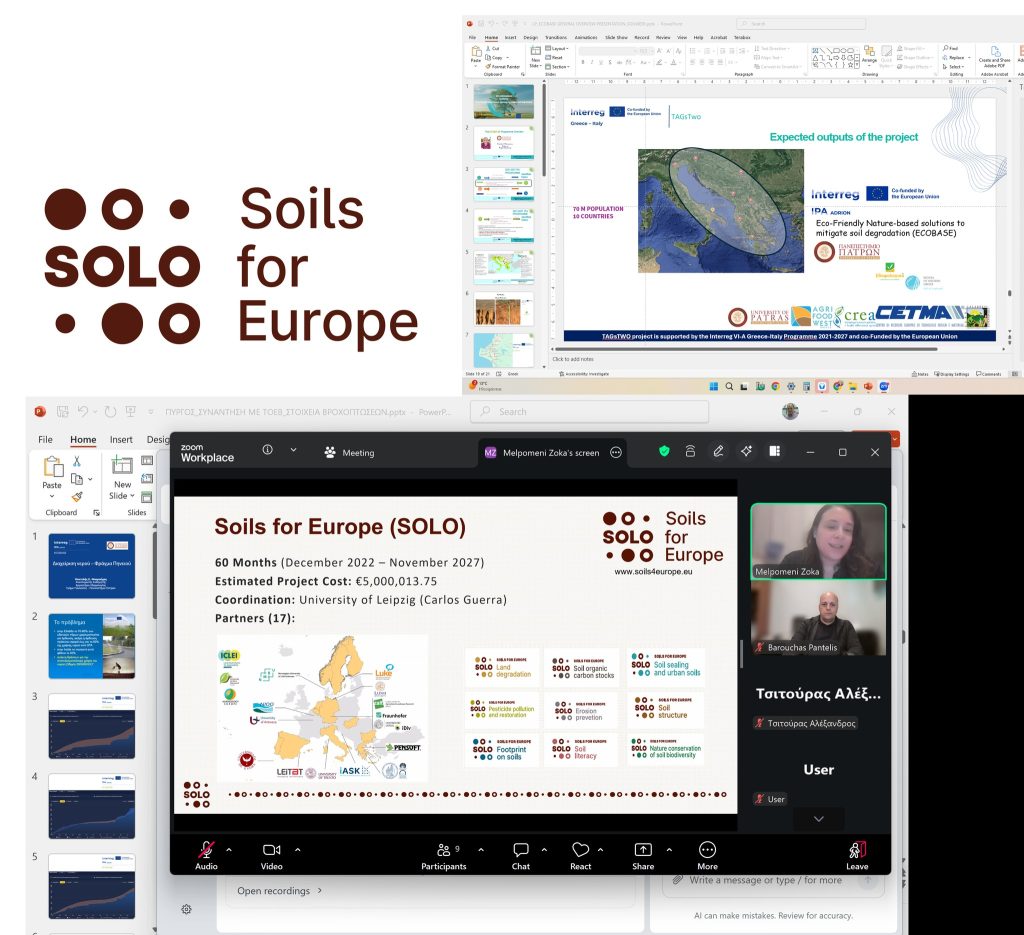Screen dimensions: 1024x935
Task: Click the green encryption shield icon
Action: pyautogui.click(x=664, y=451)
